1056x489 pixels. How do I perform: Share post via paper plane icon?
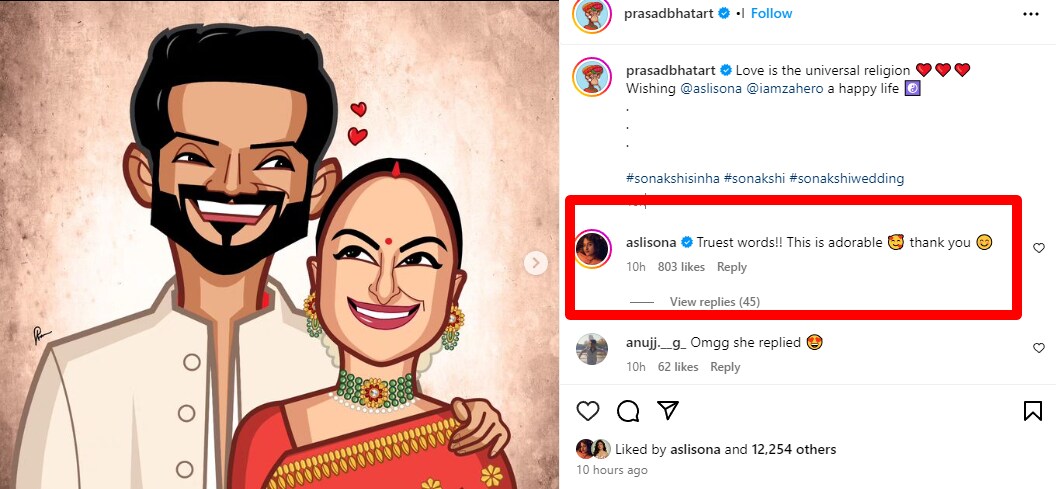click(667, 411)
